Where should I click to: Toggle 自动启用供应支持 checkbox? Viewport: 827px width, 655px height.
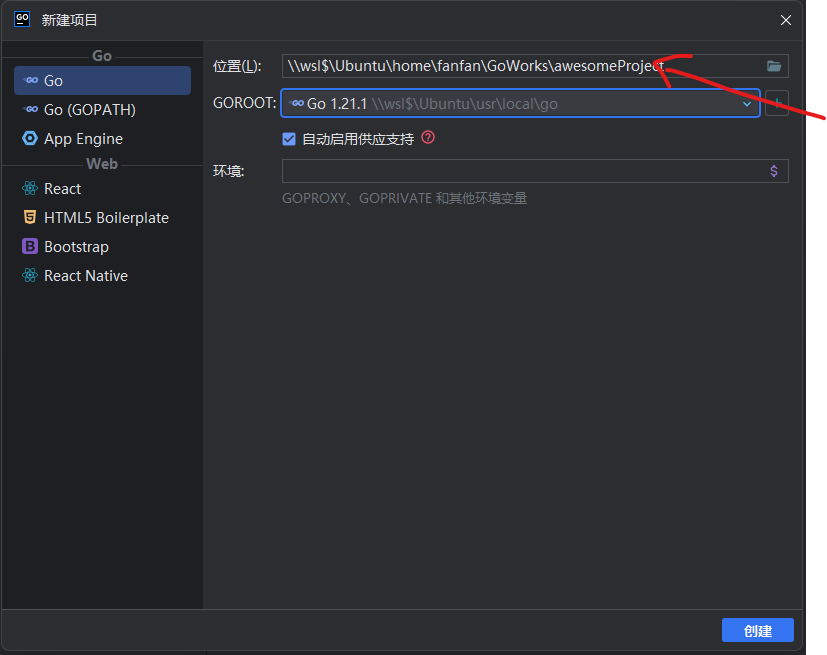pyautogui.click(x=290, y=139)
